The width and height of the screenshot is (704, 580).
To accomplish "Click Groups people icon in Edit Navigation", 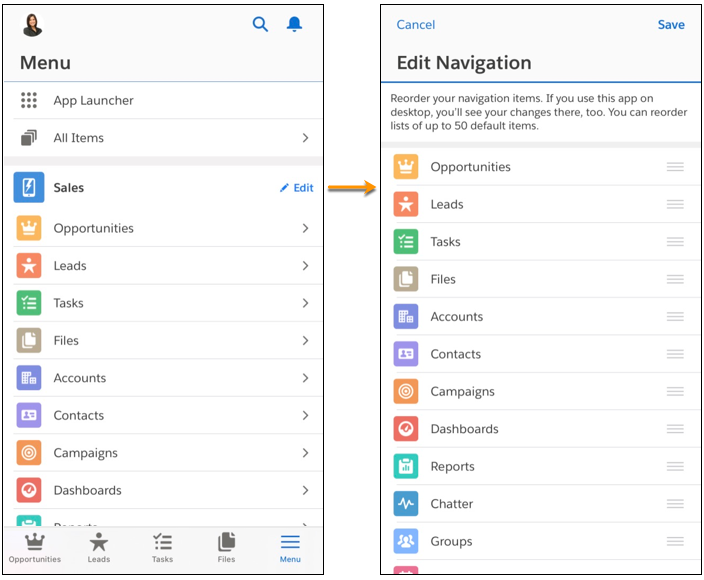I will [406, 541].
